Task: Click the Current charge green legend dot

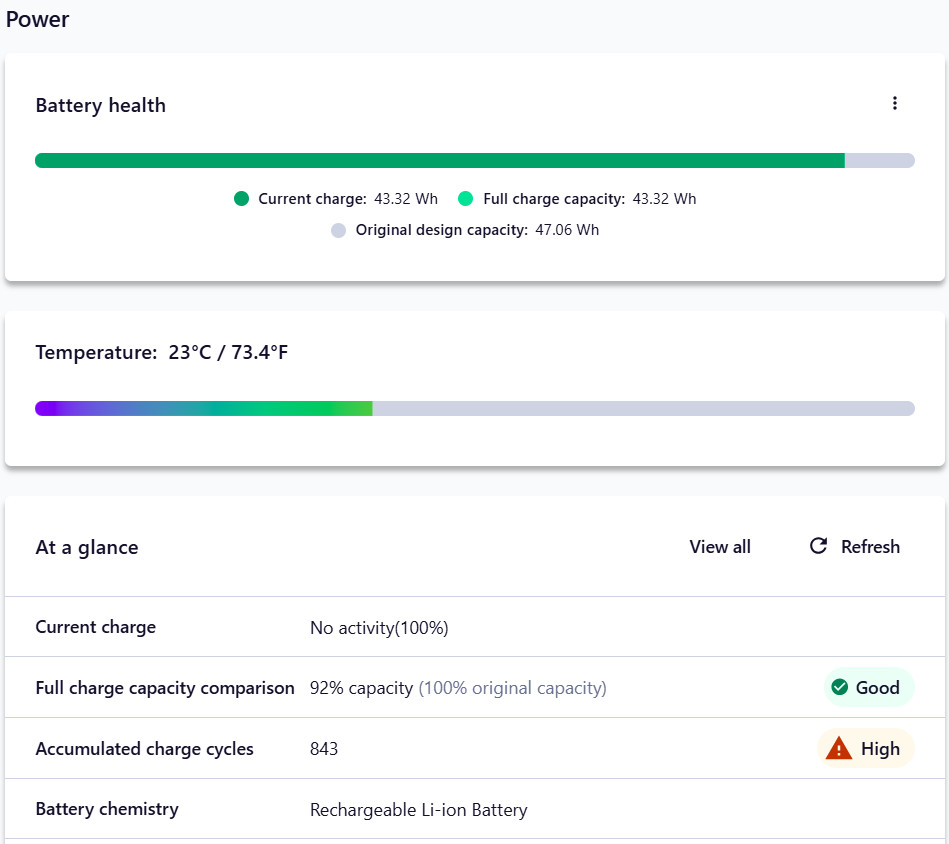Action: (x=241, y=198)
